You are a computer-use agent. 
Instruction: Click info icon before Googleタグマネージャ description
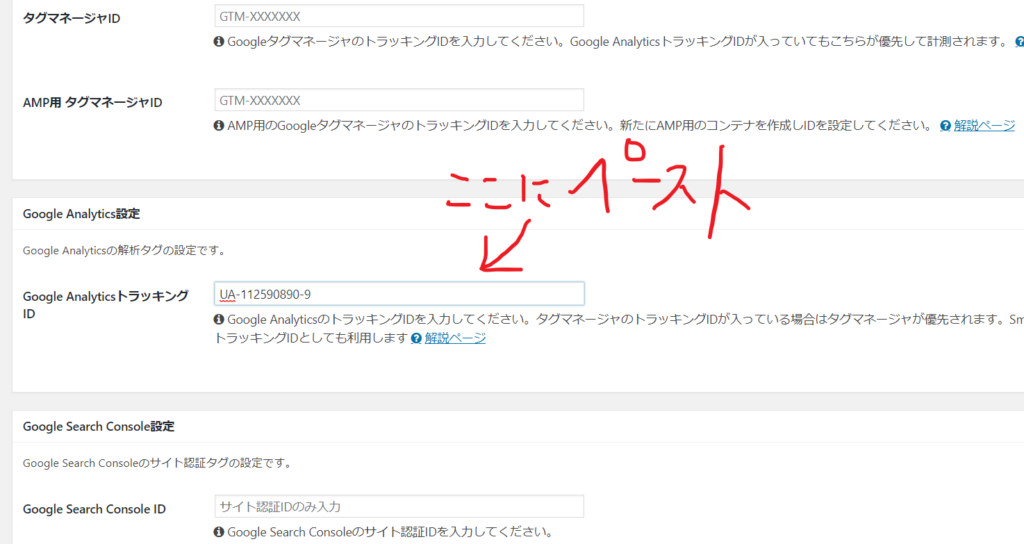219,42
